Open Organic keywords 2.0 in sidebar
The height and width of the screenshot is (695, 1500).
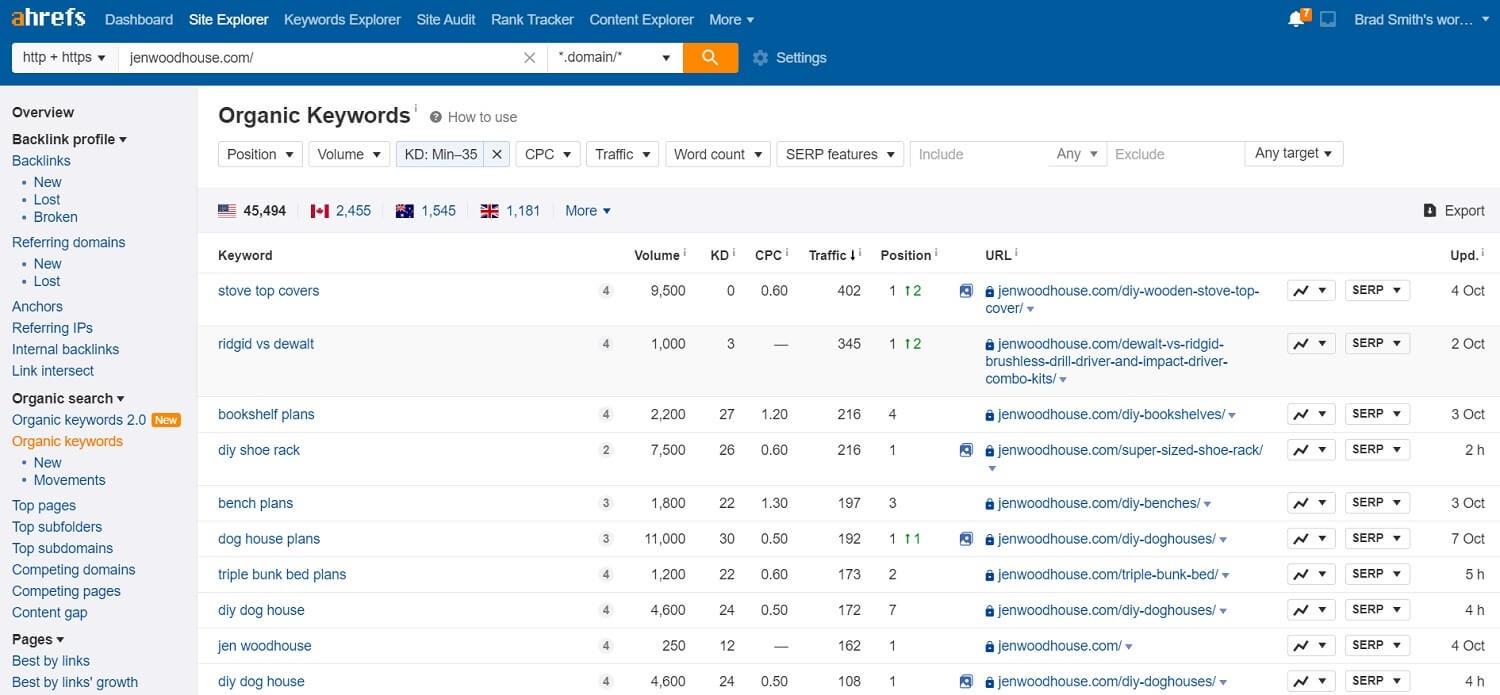coord(81,420)
